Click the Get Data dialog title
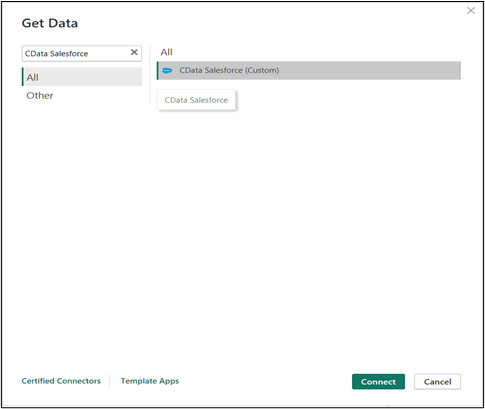The height and width of the screenshot is (409, 485). pos(50,23)
